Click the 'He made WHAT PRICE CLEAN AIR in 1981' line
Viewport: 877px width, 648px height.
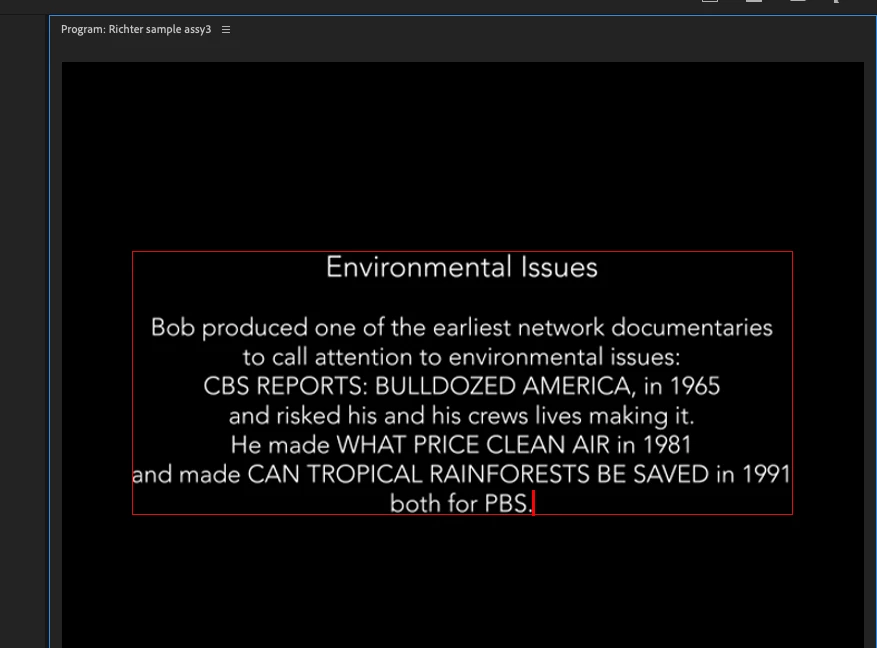pos(461,445)
